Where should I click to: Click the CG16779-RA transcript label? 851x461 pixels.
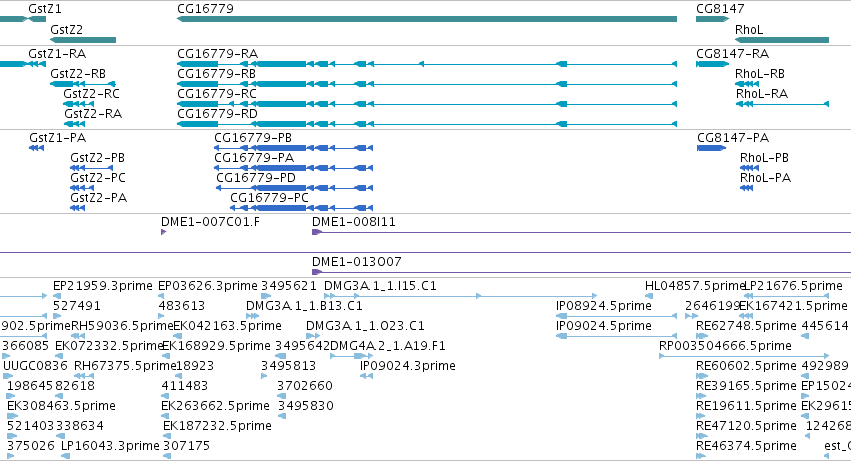(x=217, y=54)
